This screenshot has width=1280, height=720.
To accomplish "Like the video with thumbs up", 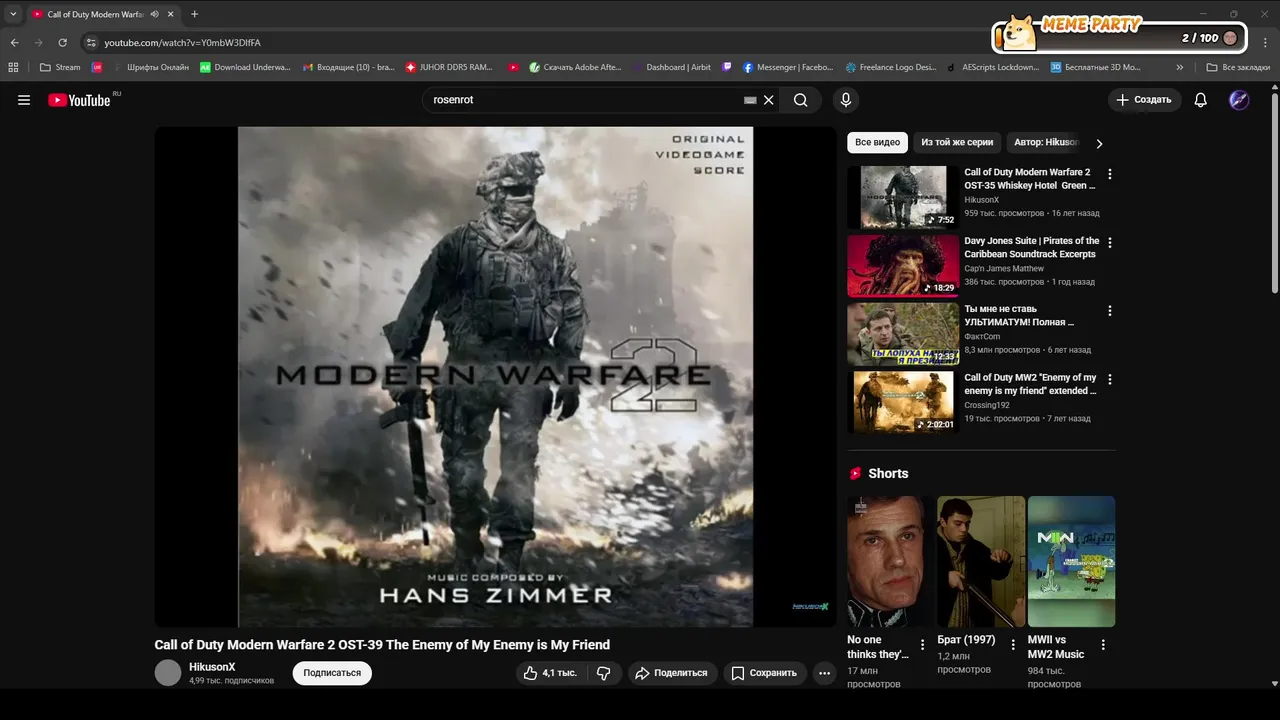I will [x=551, y=673].
